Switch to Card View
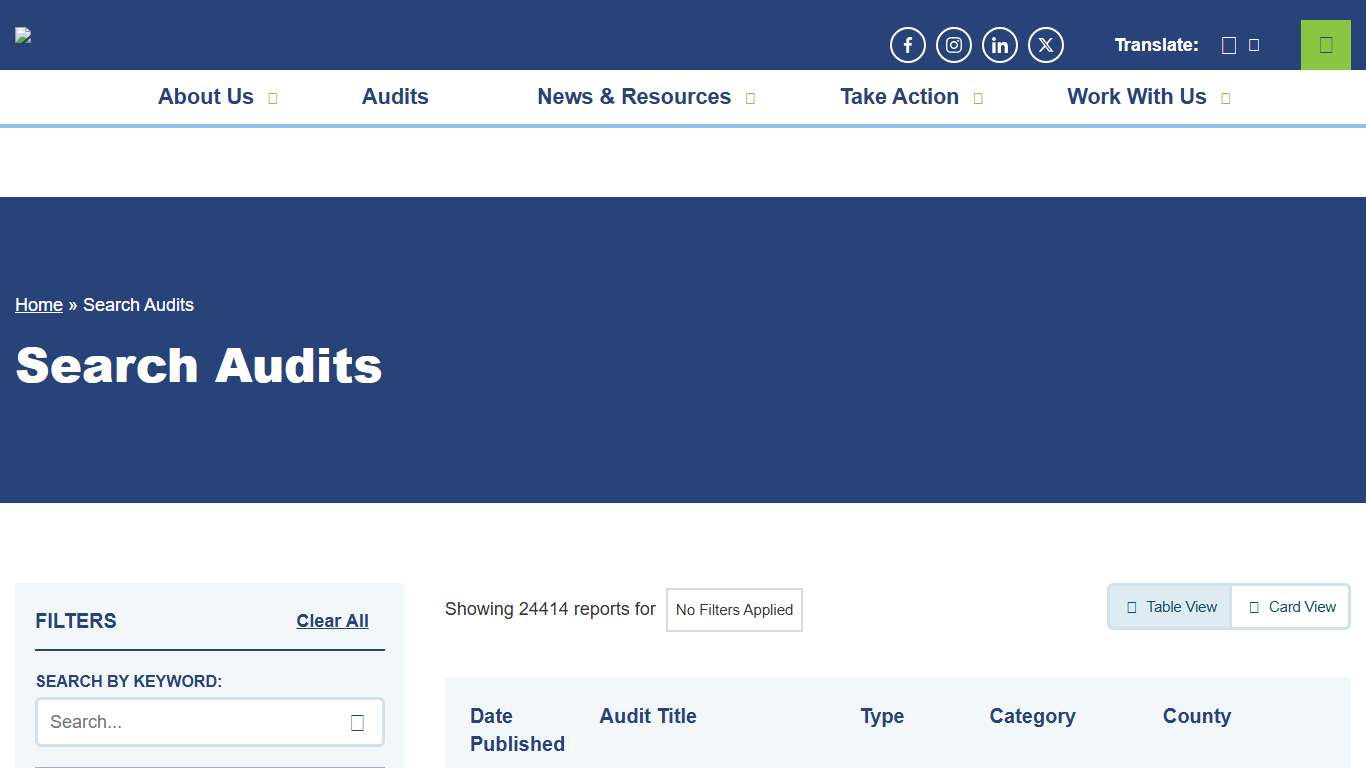This screenshot has width=1366, height=768. point(1290,606)
